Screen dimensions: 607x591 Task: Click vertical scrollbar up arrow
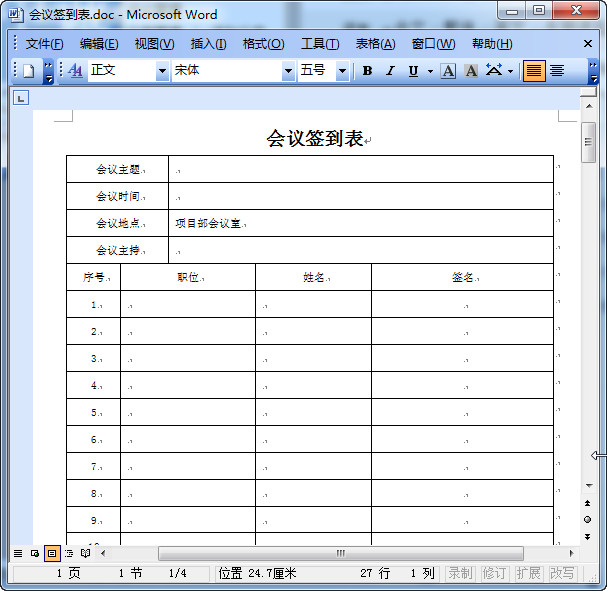pos(589,106)
